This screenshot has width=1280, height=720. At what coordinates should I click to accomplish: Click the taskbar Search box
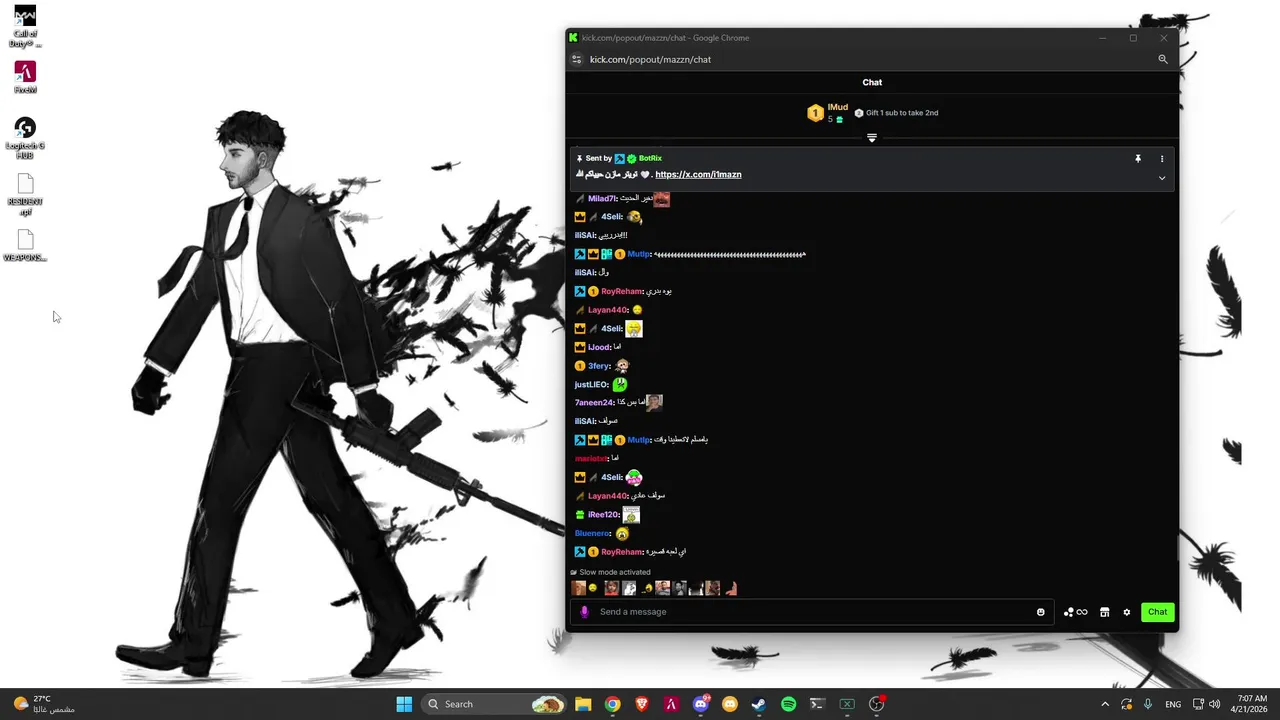[494, 704]
